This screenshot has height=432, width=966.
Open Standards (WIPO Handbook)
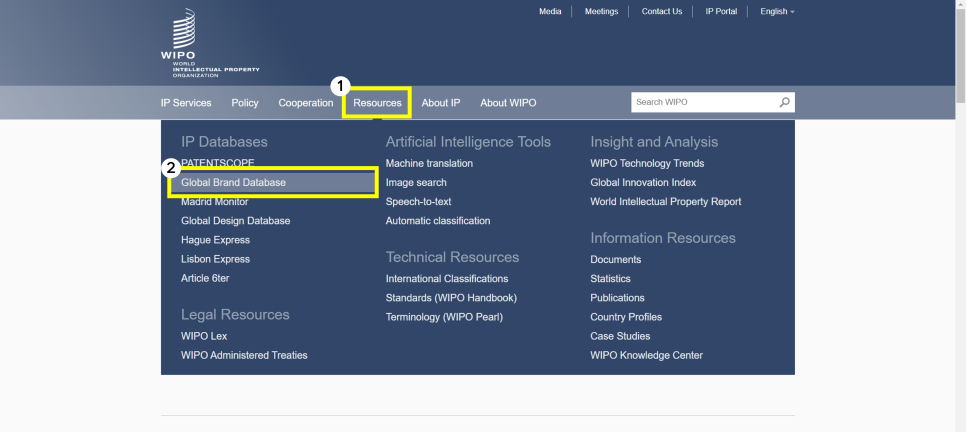[x=451, y=298]
